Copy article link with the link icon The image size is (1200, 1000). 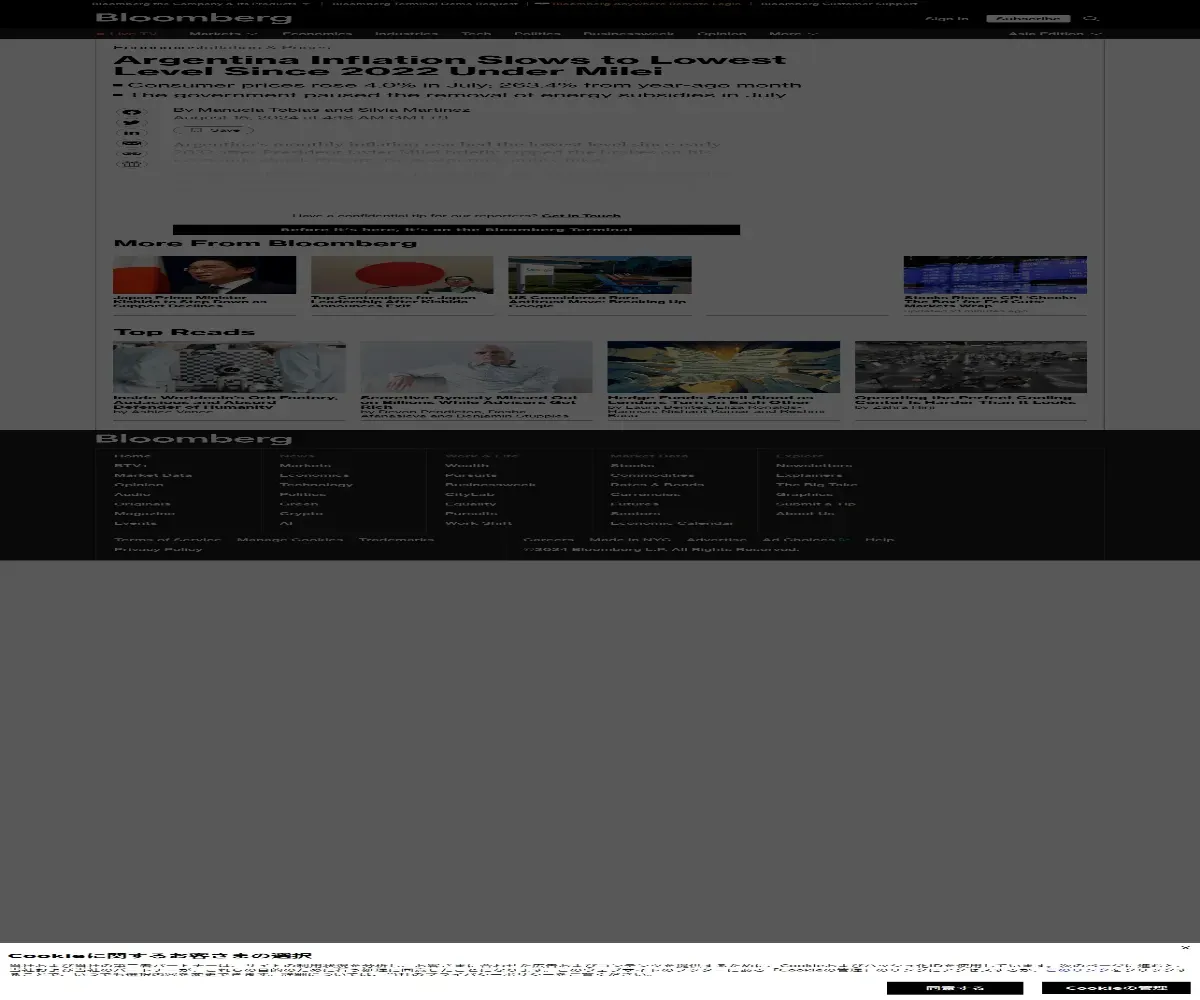[132, 154]
